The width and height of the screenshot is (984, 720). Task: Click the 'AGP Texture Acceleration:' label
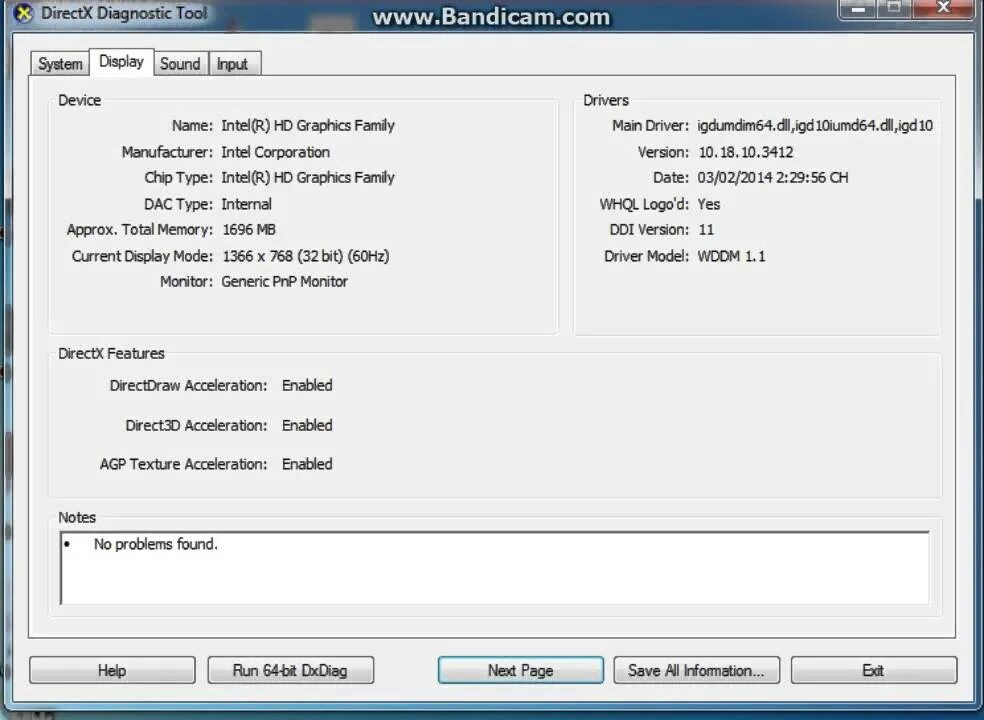pos(183,465)
